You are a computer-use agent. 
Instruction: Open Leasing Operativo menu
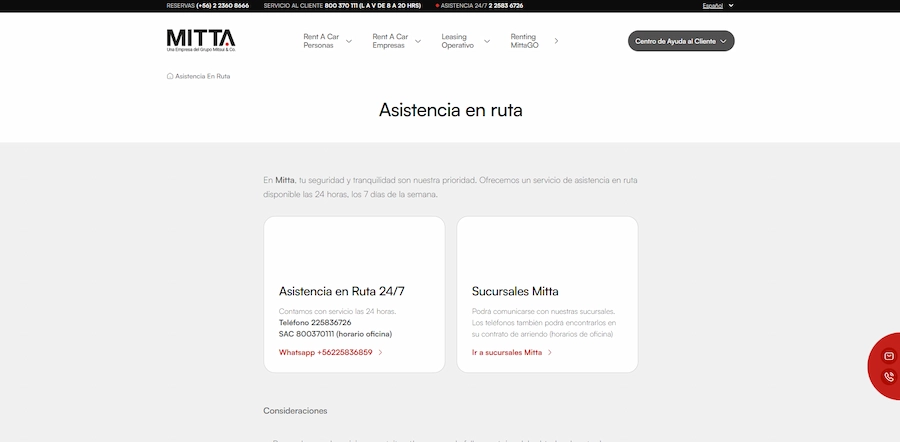click(x=457, y=41)
